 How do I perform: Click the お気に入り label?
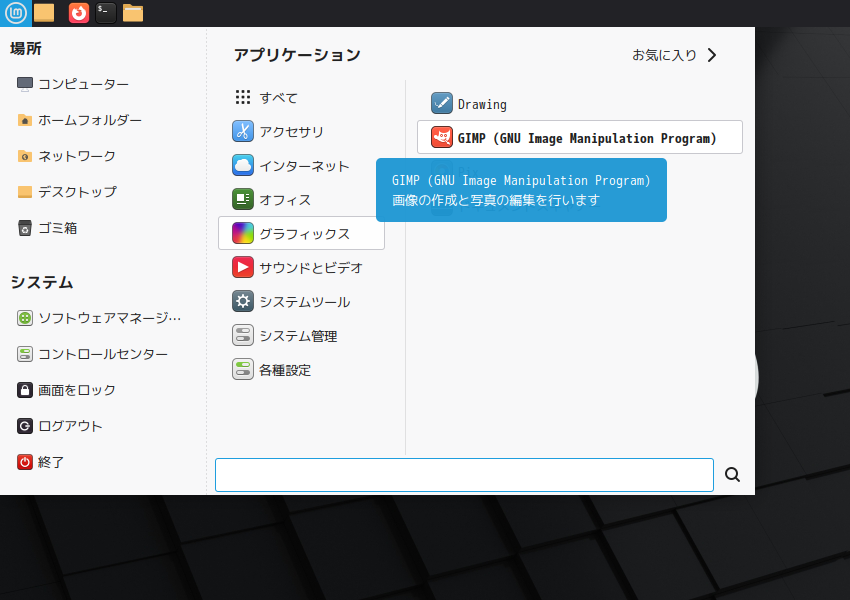(664, 55)
